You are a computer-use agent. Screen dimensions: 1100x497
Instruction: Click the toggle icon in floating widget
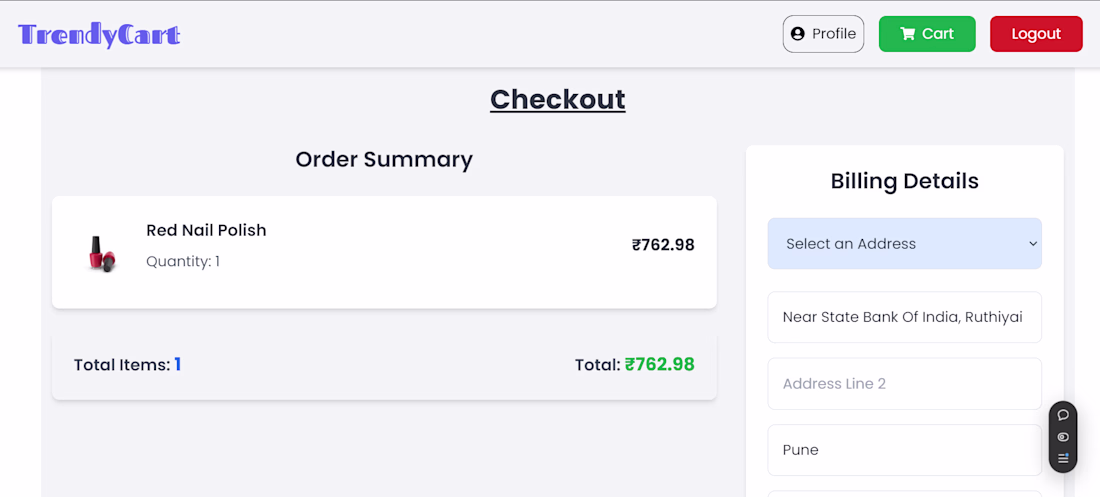click(1063, 437)
